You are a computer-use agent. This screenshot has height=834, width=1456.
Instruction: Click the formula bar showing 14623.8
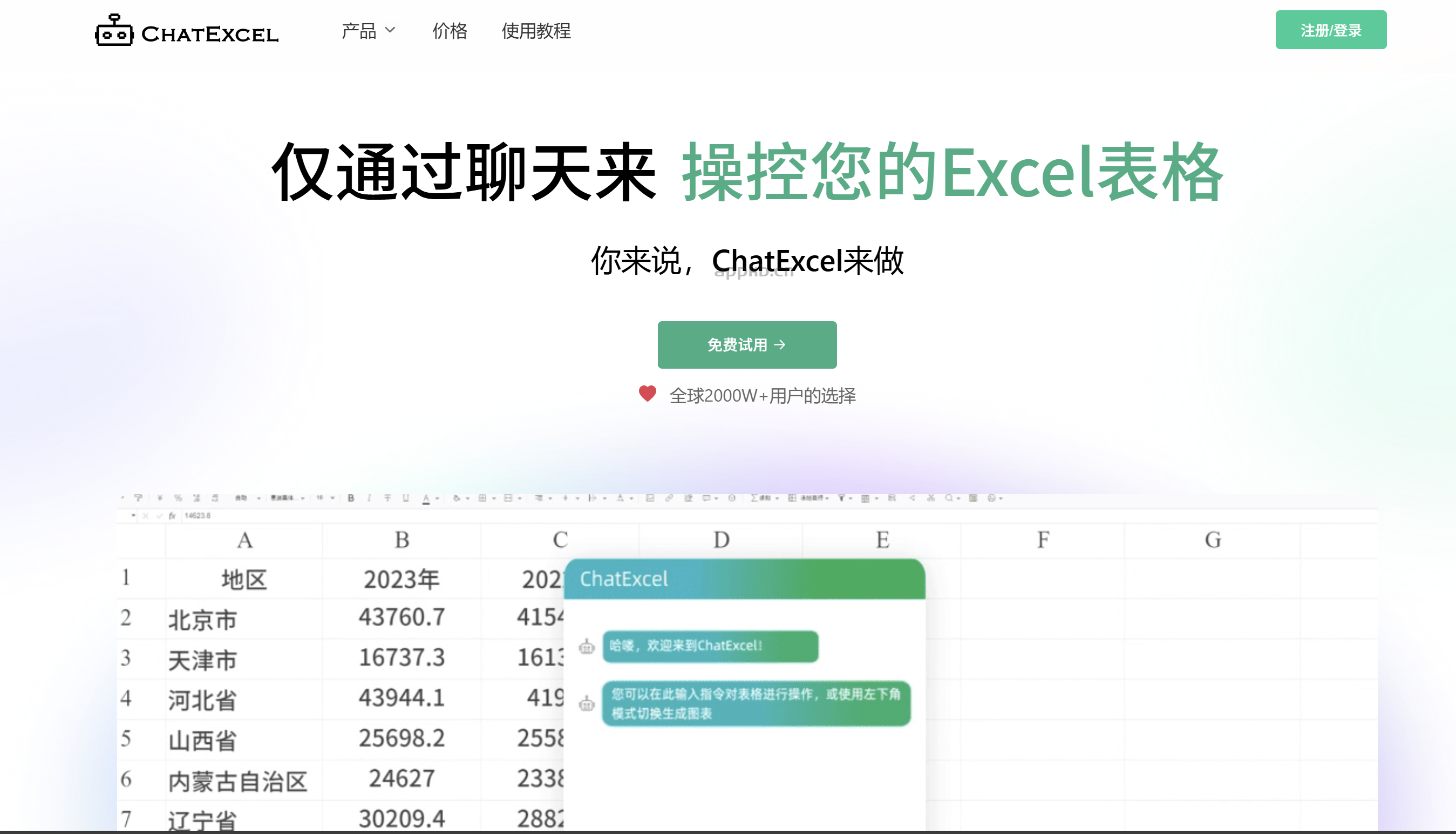pyautogui.click(x=779, y=516)
